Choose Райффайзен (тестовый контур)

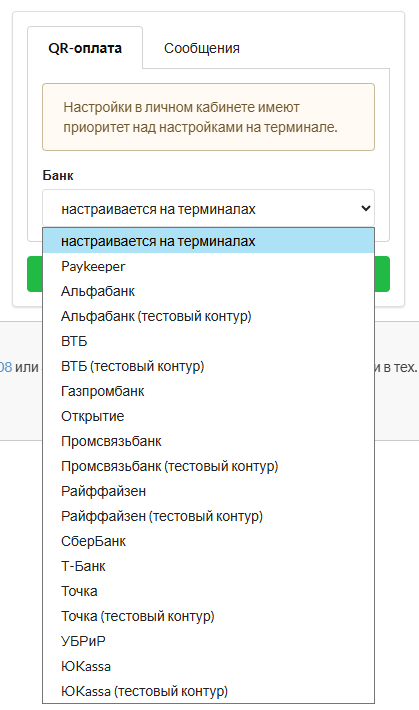click(x=208, y=516)
